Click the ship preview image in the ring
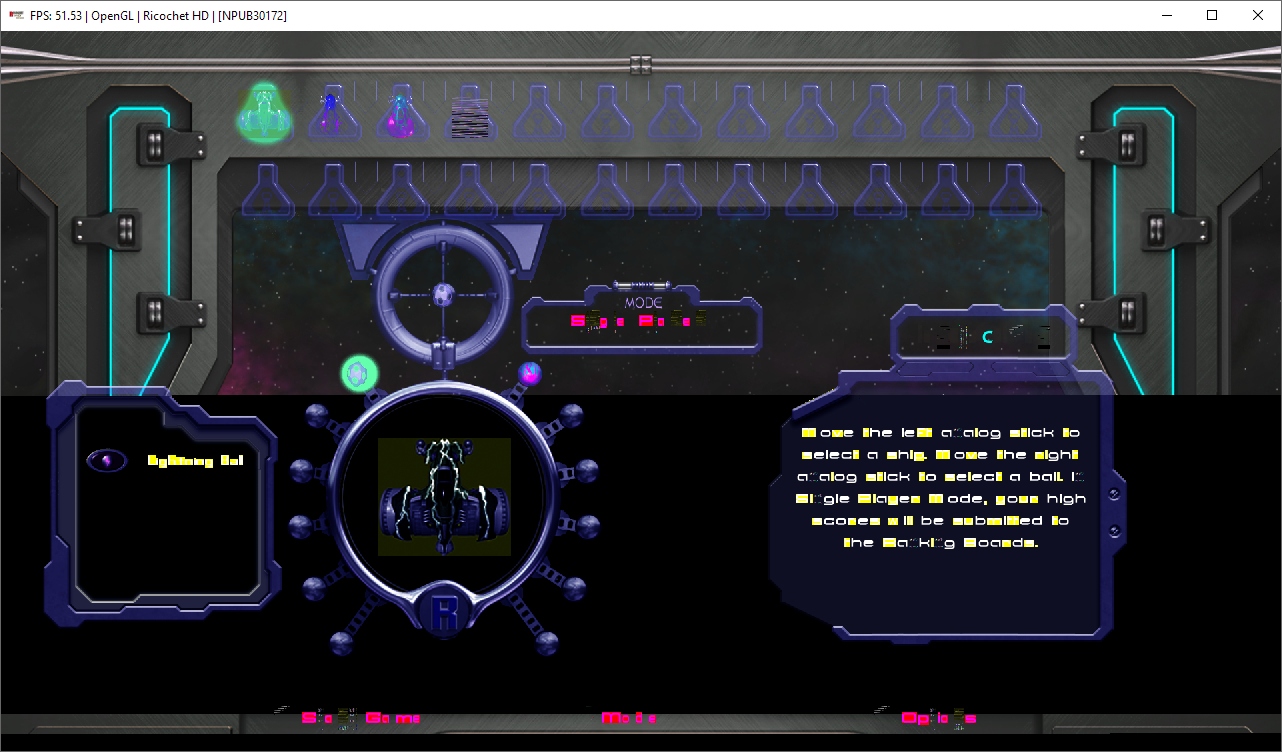Screen dimensions: 1282x752 [x=444, y=497]
